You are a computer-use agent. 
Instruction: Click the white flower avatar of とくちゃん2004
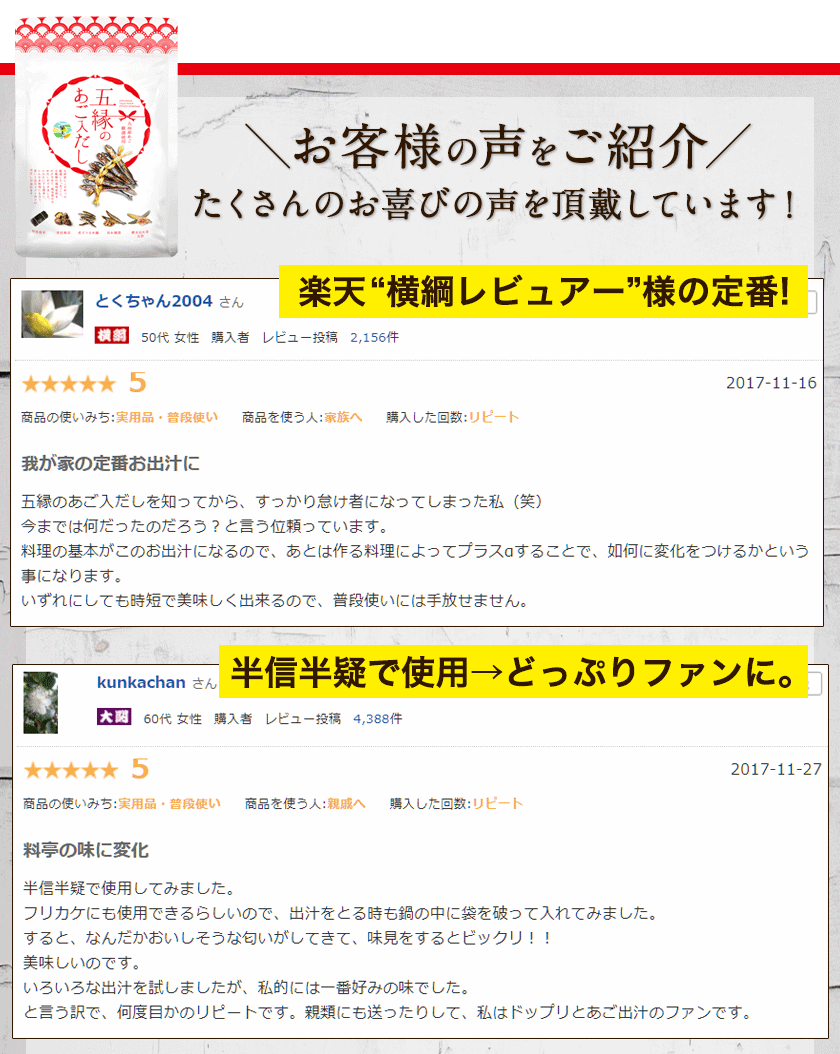(x=52, y=314)
